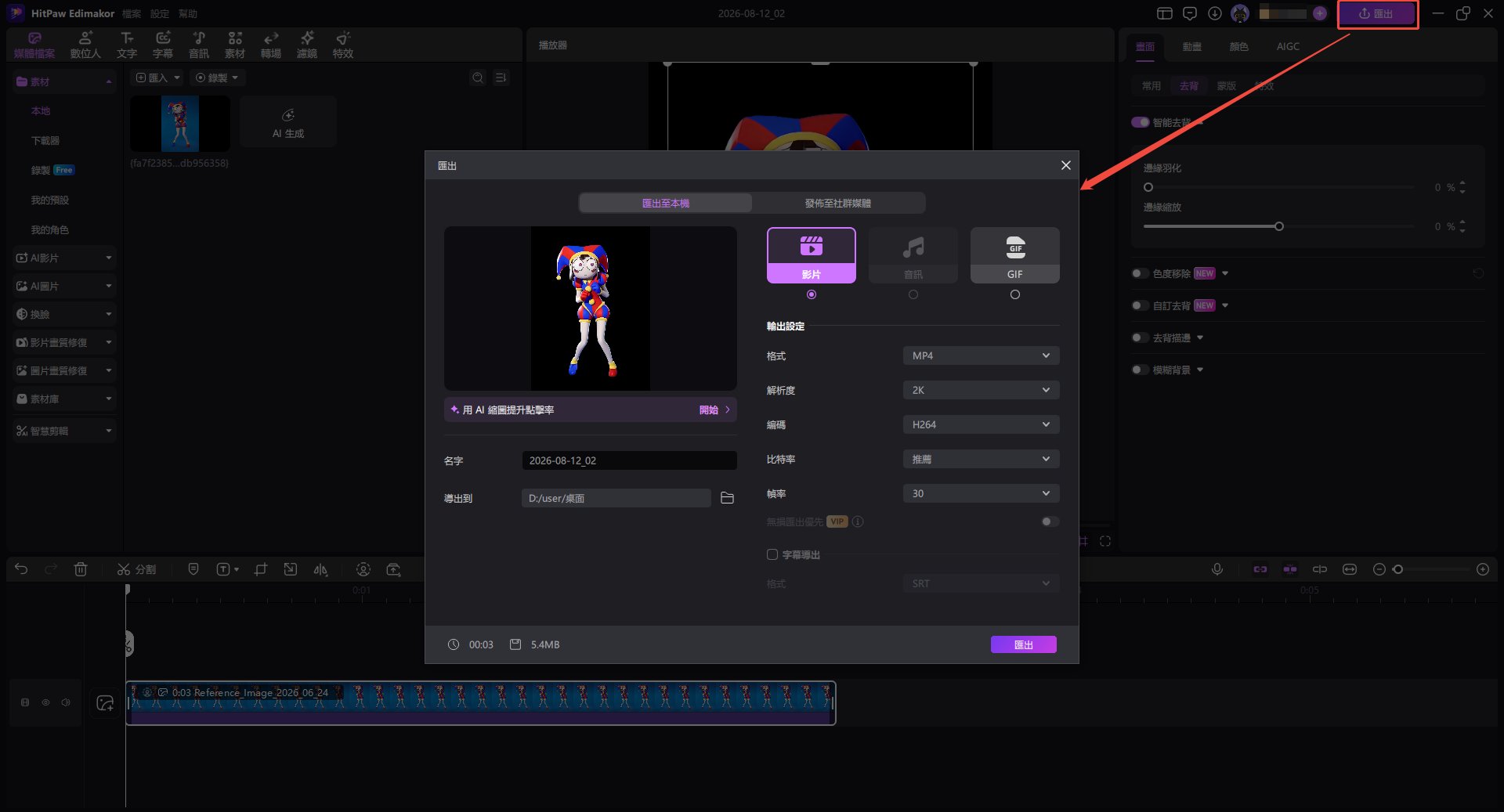Viewport: 1504px width, 812px height.
Task: Open the 數位人 digital human tool
Action: [85, 45]
